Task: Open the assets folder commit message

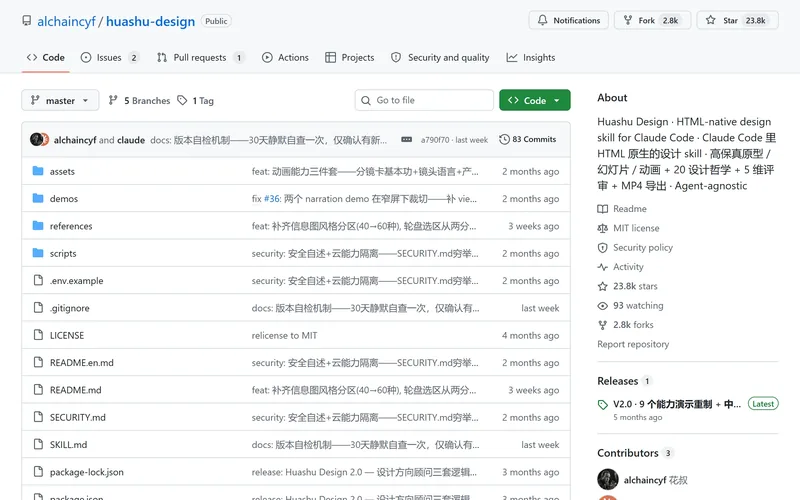Action: pyautogui.click(x=365, y=172)
